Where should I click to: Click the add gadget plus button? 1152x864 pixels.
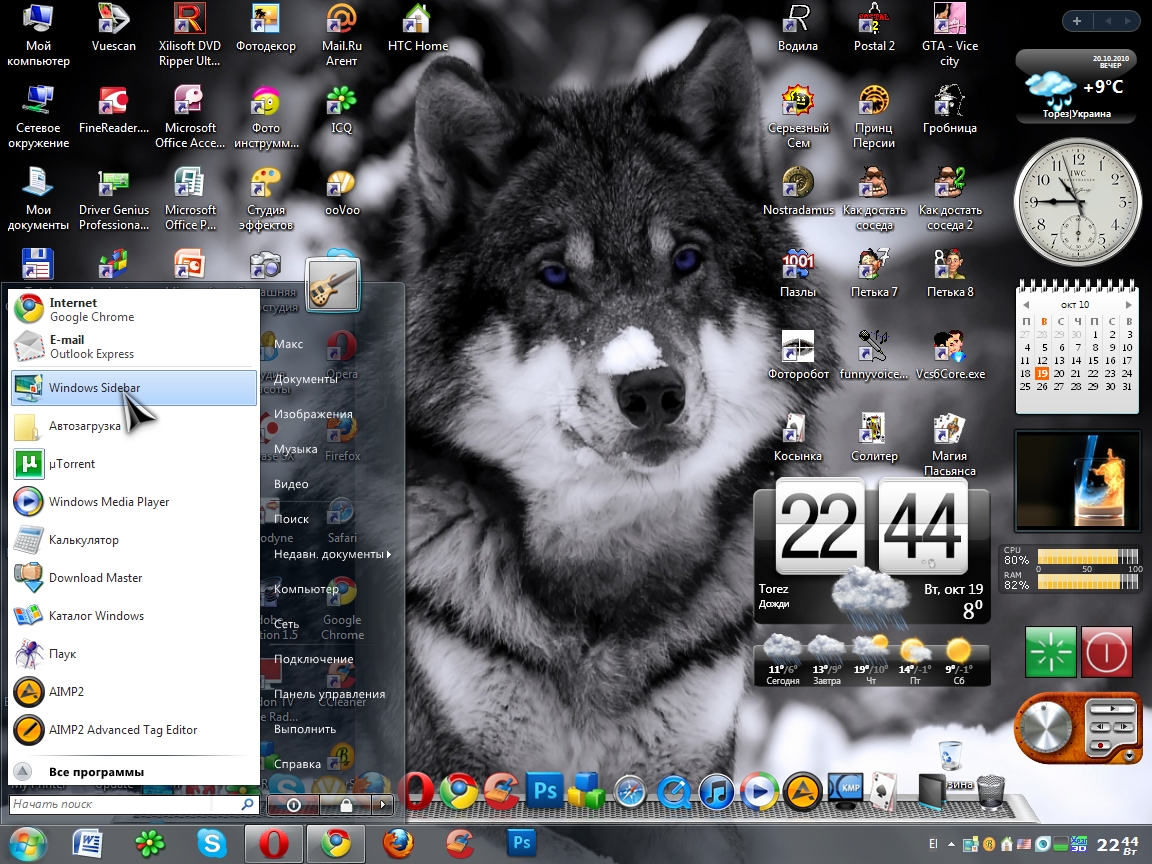coord(1077,21)
